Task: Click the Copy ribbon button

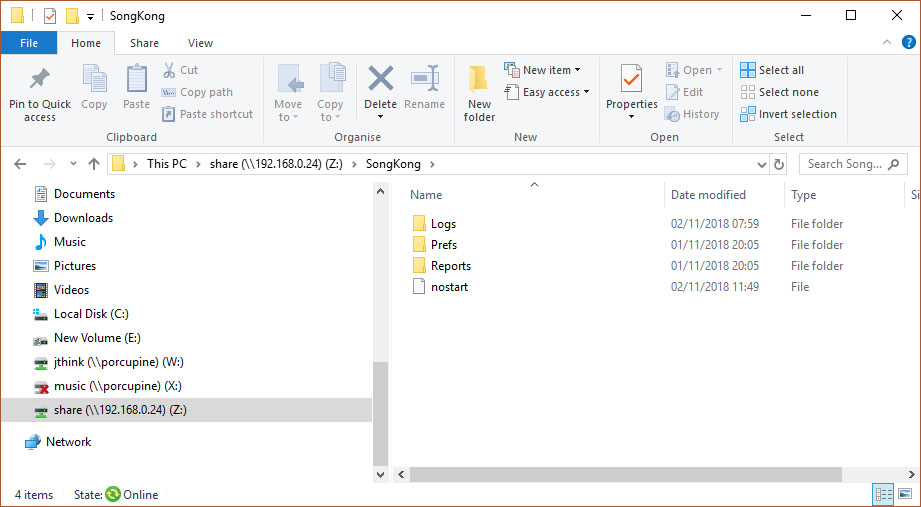Action: click(94, 87)
